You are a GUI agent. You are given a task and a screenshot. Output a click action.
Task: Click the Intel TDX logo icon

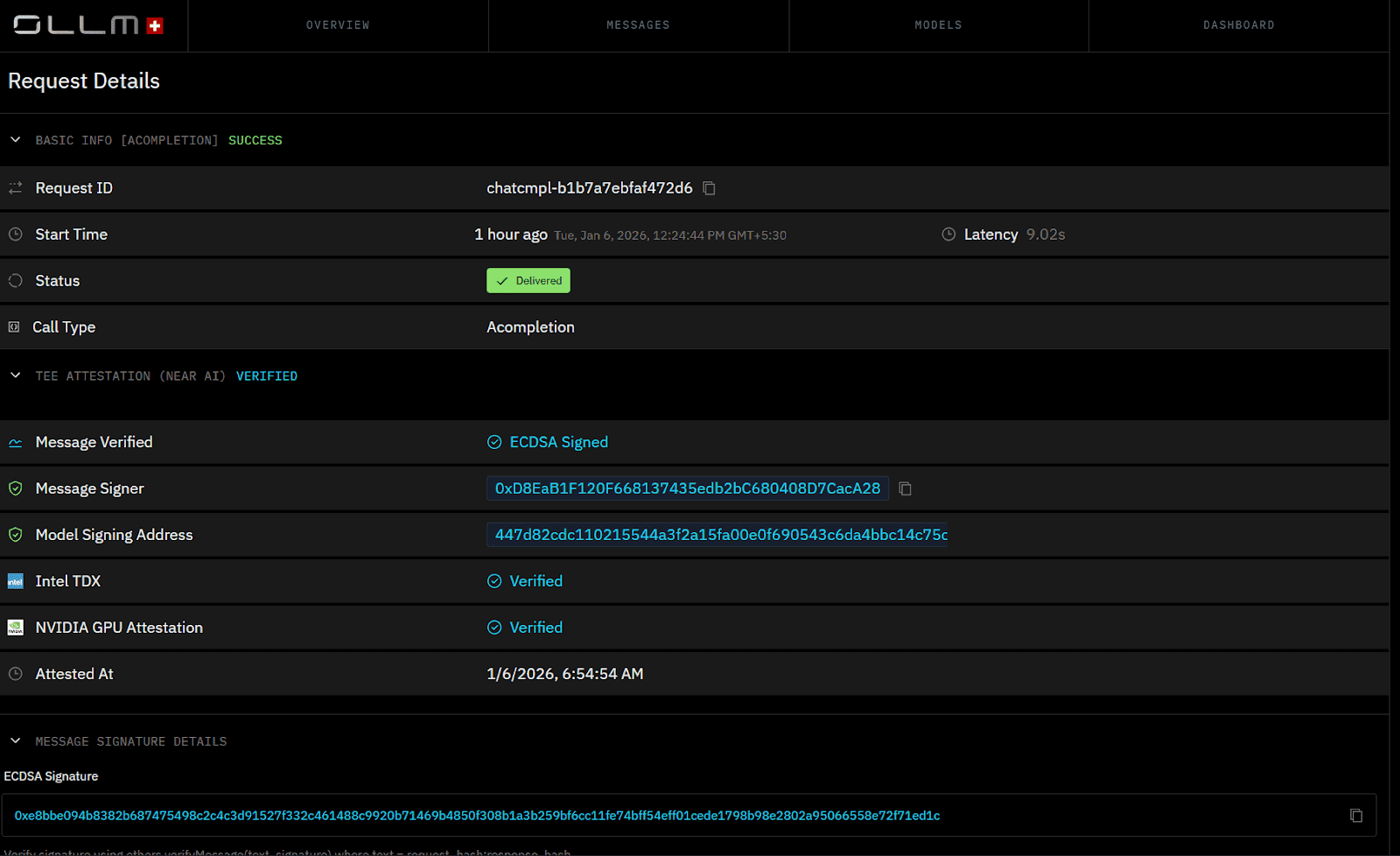(x=15, y=581)
